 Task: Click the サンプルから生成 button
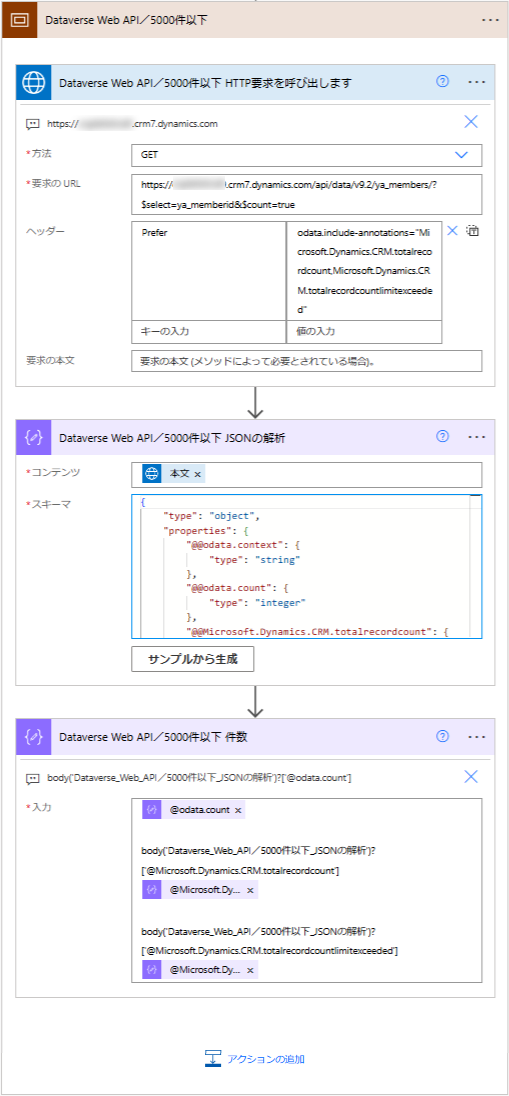click(x=192, y=659)
